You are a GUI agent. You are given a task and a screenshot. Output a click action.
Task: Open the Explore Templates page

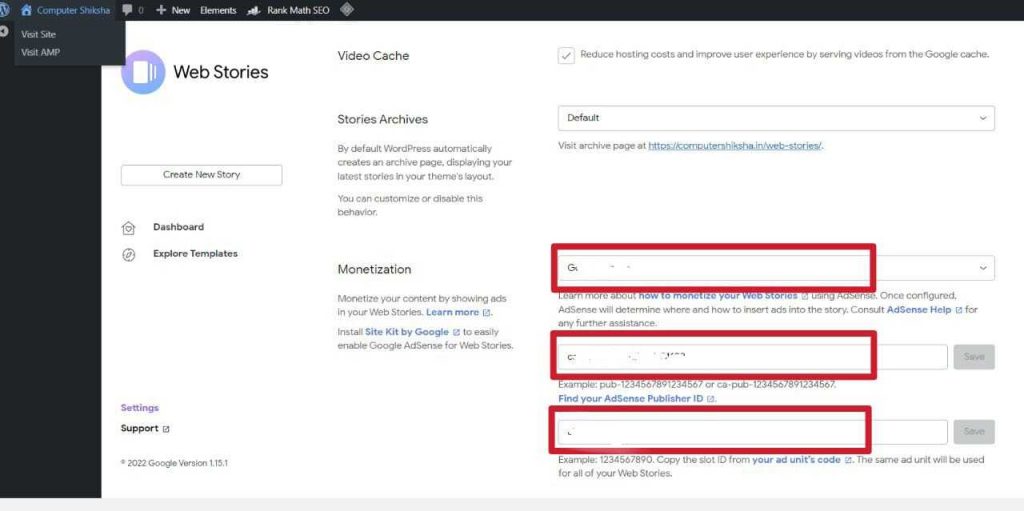tap(195, 254)
